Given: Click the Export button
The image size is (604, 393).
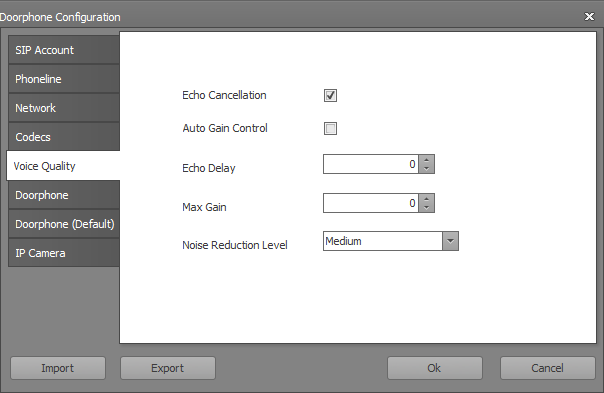Looking at the screenshot, I should (168, 368).
